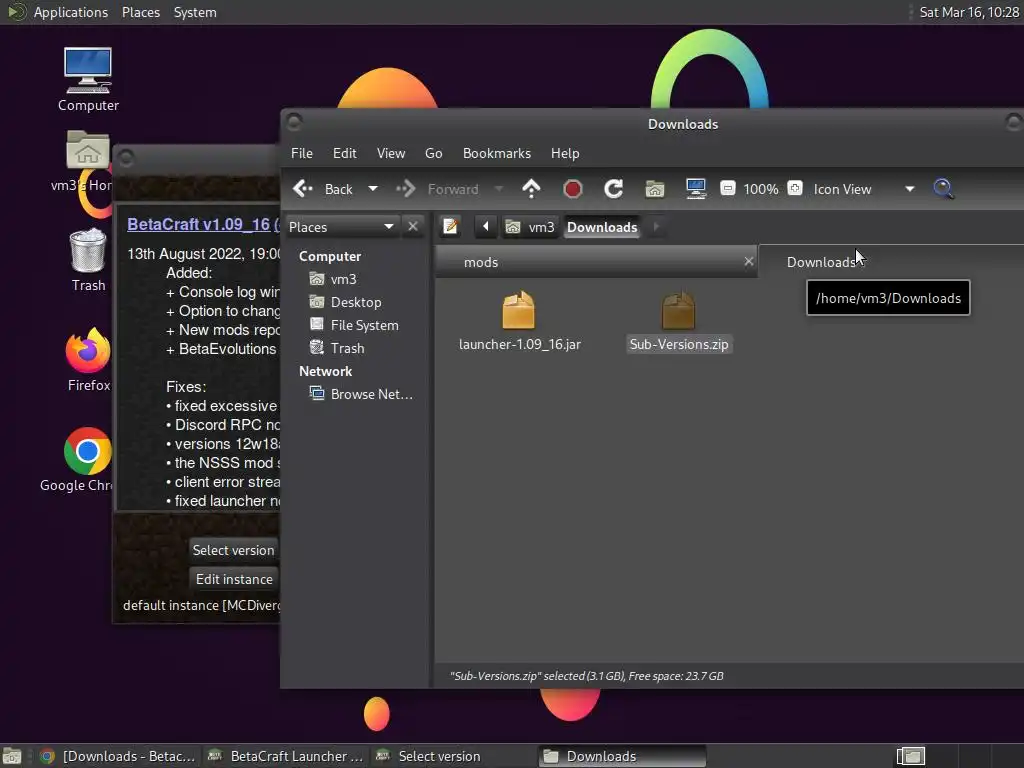Click the Computer toolbar icon

[x=696, y=189]
